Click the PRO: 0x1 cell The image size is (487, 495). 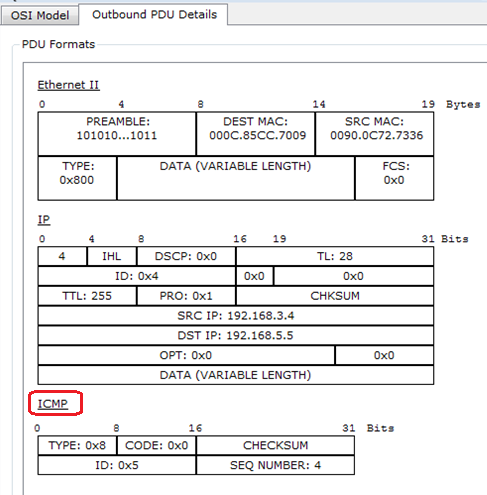click(x=186, y=296)
